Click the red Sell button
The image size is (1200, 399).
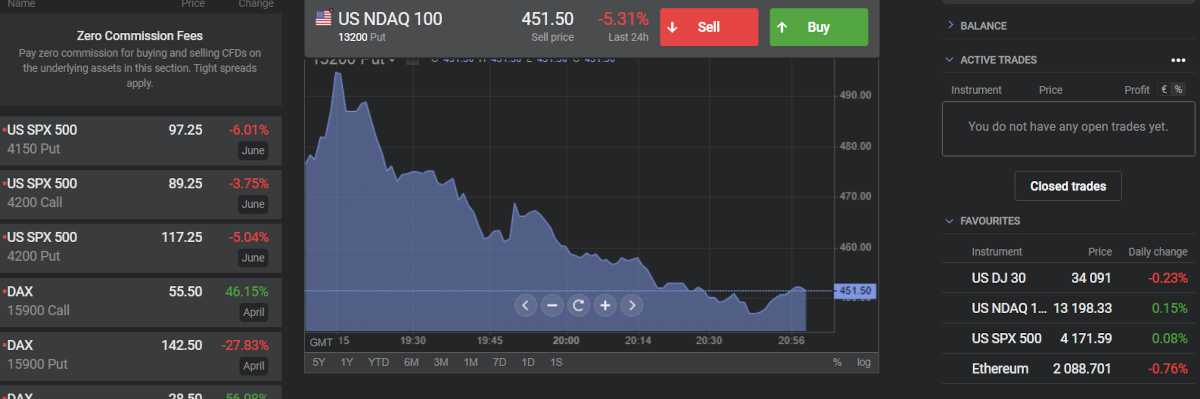tap(709, 27)
